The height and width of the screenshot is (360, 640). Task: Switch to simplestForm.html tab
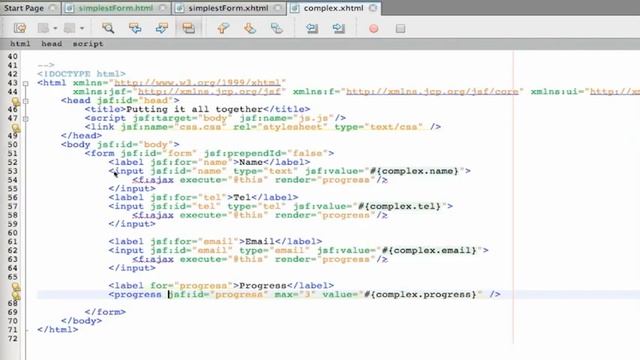[x=116, y=8]
